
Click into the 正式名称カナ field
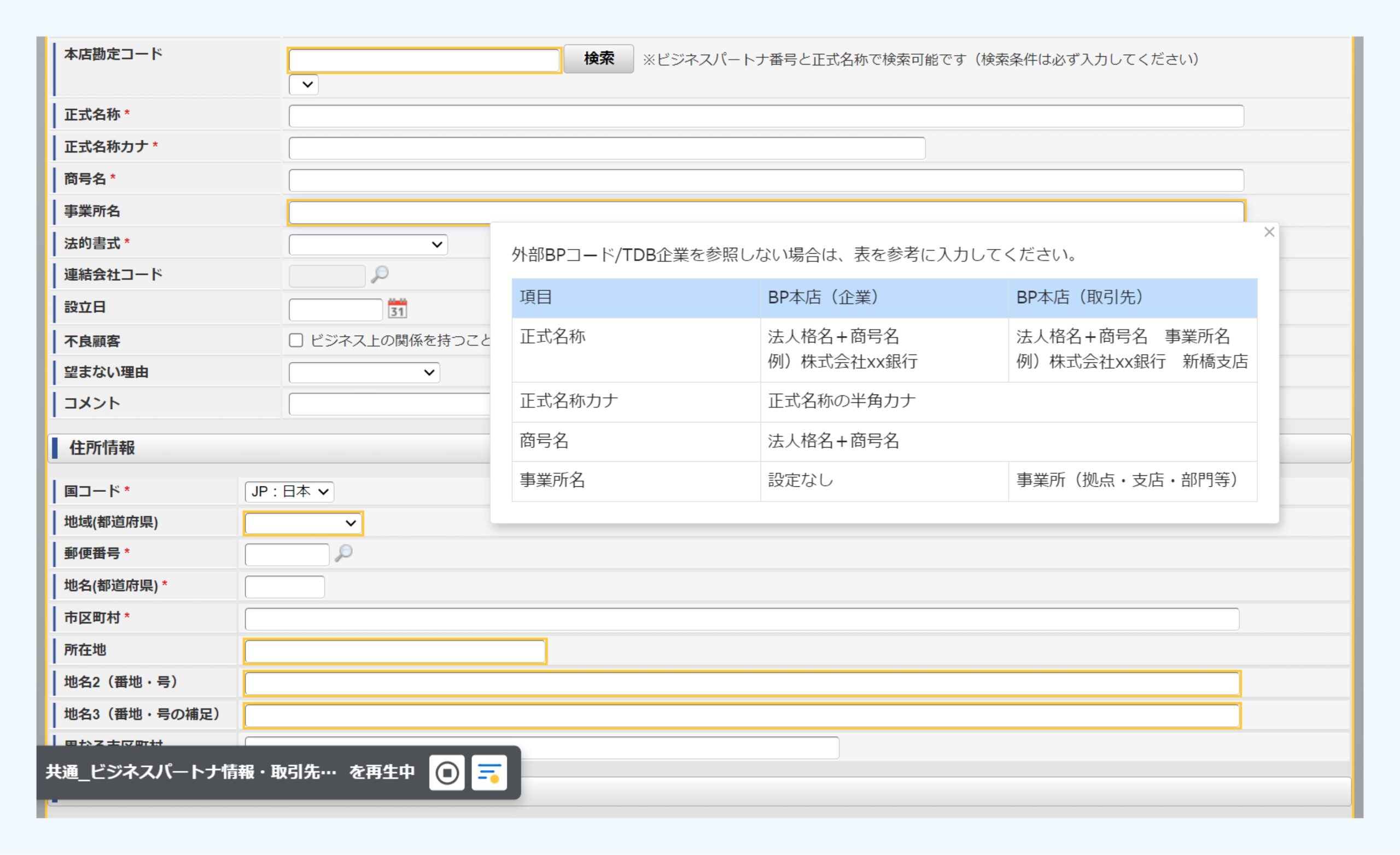pyautogui.click(x=606, y=148)
